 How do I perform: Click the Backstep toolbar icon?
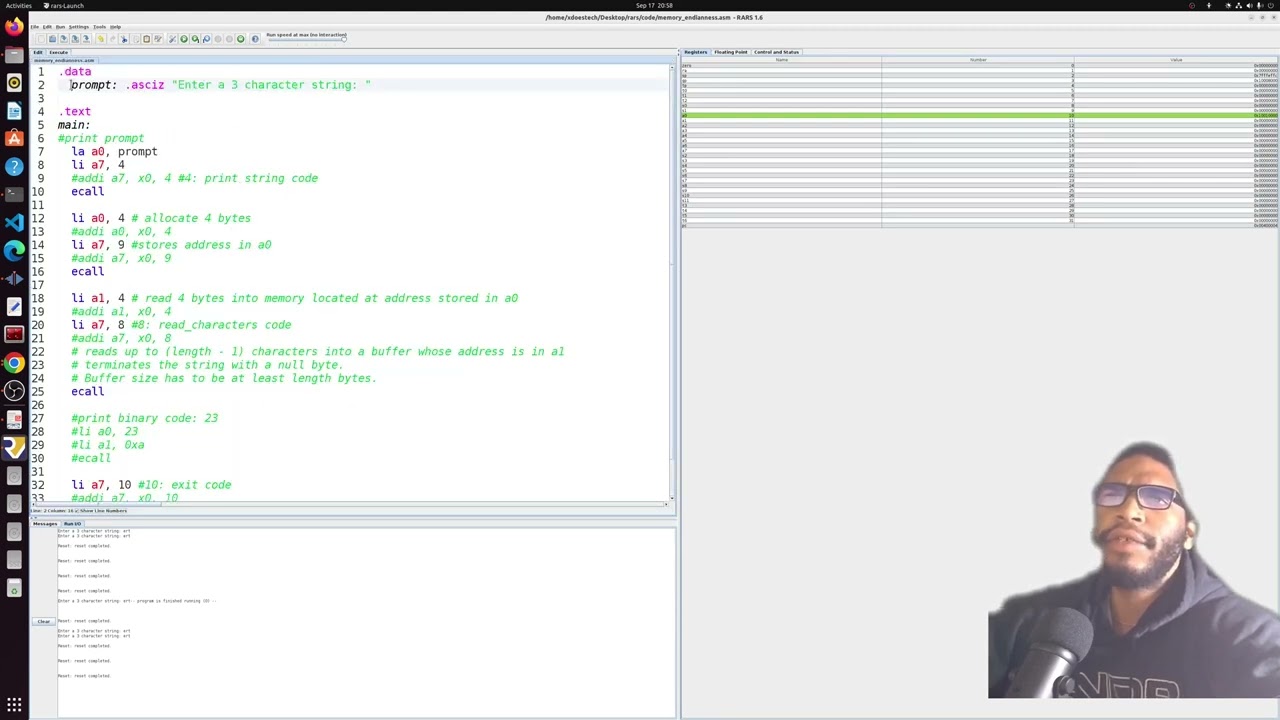[x=206, y=39]
